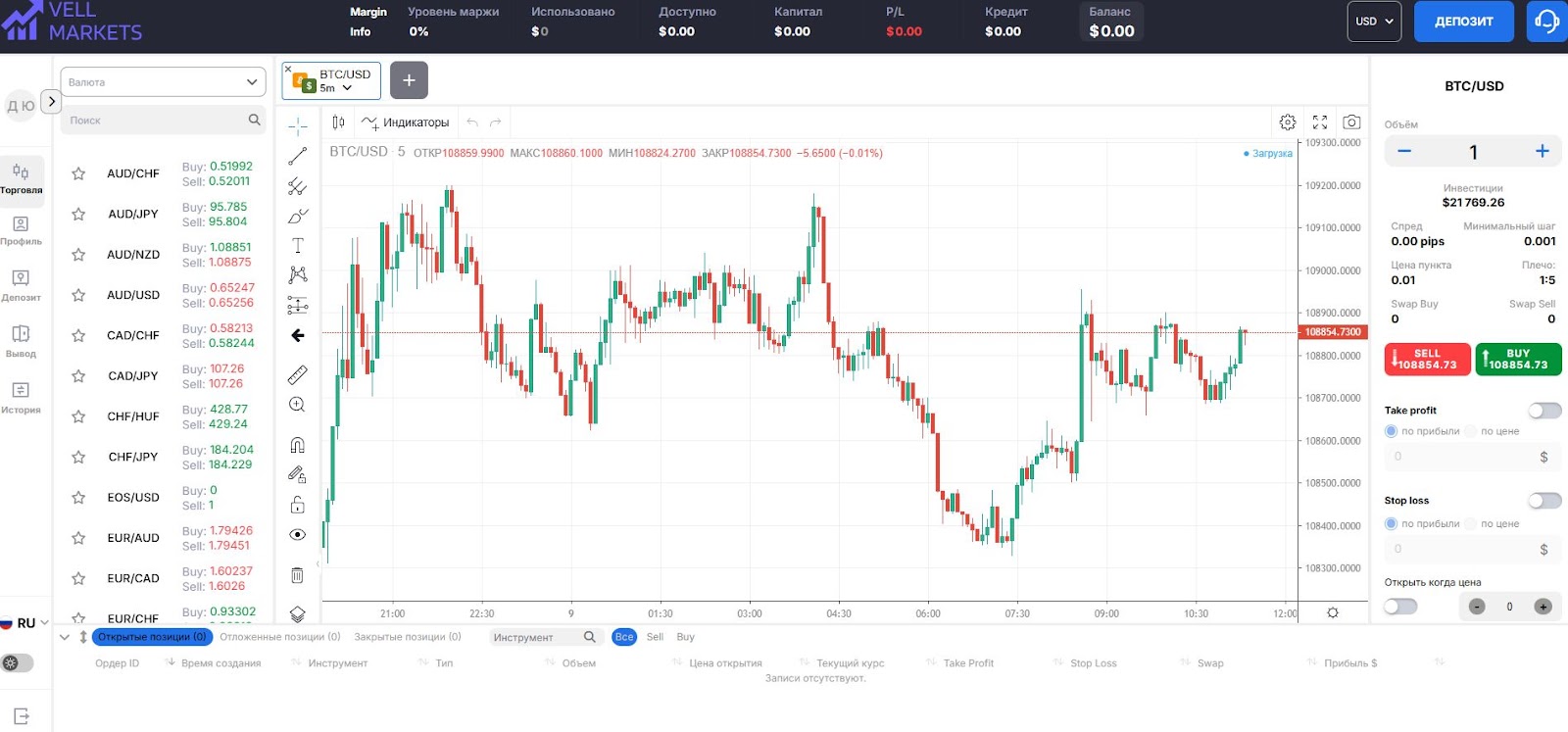
Task: Select Take profit по цене radio
Action: [x=1470, y=431]
